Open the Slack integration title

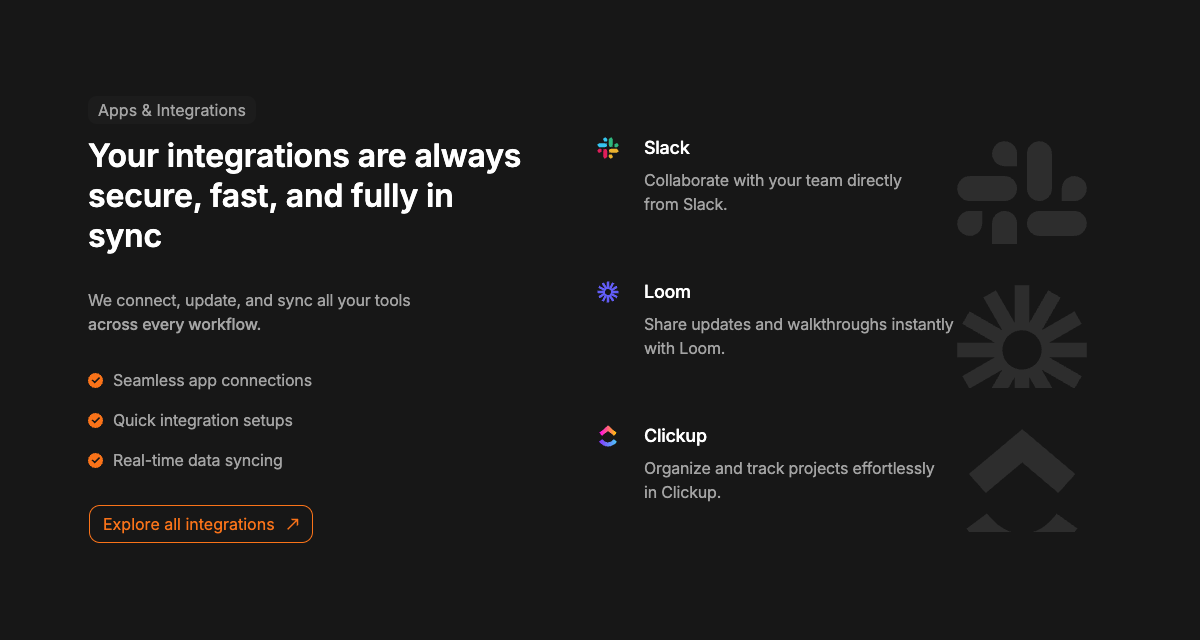coord(667,148)
